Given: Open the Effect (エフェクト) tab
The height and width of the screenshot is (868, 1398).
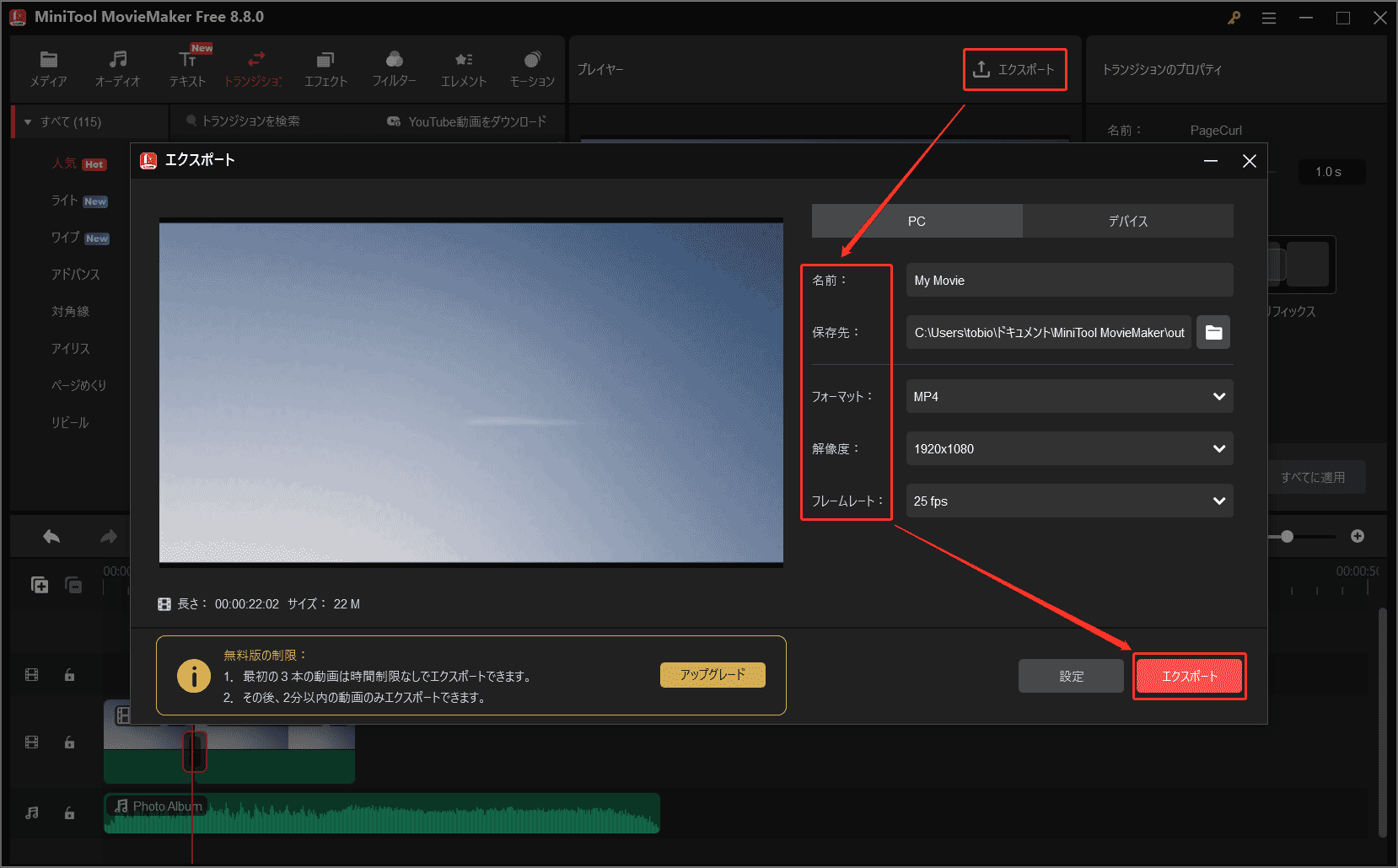Looking at the screenshot, I should [x=325, y=69].
